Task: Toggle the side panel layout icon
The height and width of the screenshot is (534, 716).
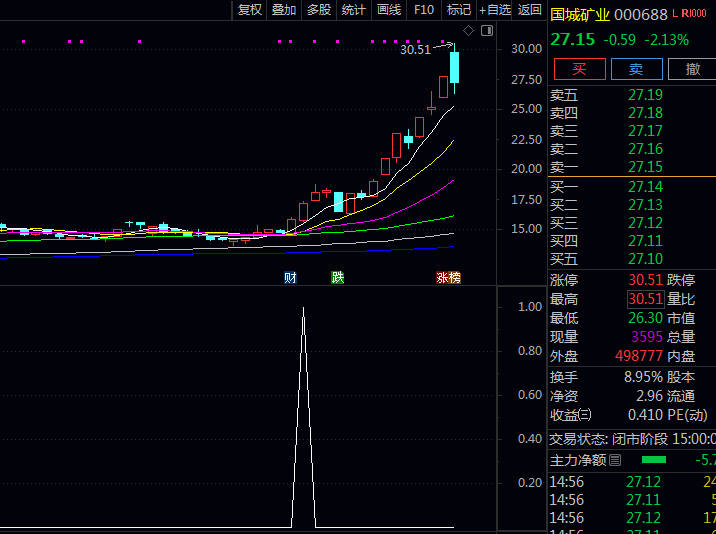Action: point(487,31)
